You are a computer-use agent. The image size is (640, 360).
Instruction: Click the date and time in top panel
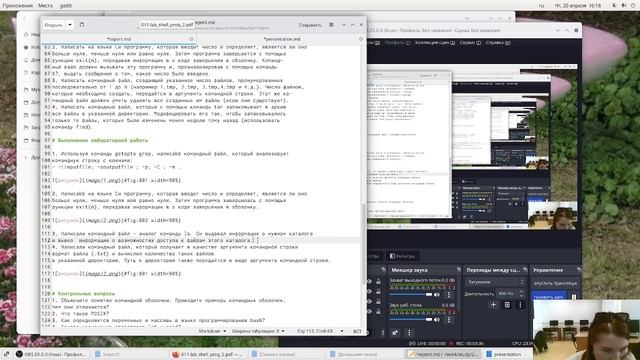[578, 6]
